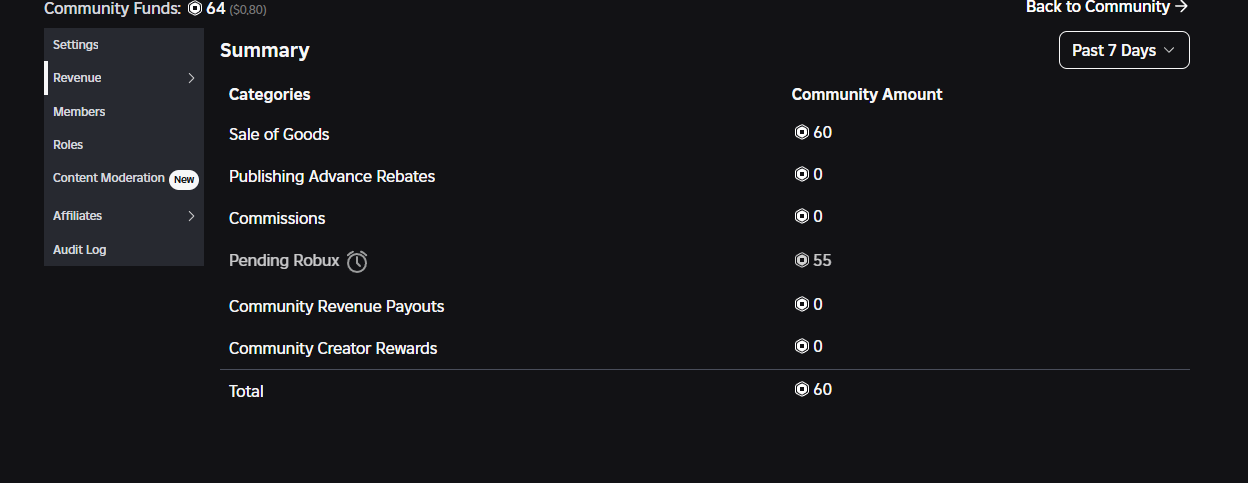Click the Robux icon in Sale of Goods row

coord(801,132)
